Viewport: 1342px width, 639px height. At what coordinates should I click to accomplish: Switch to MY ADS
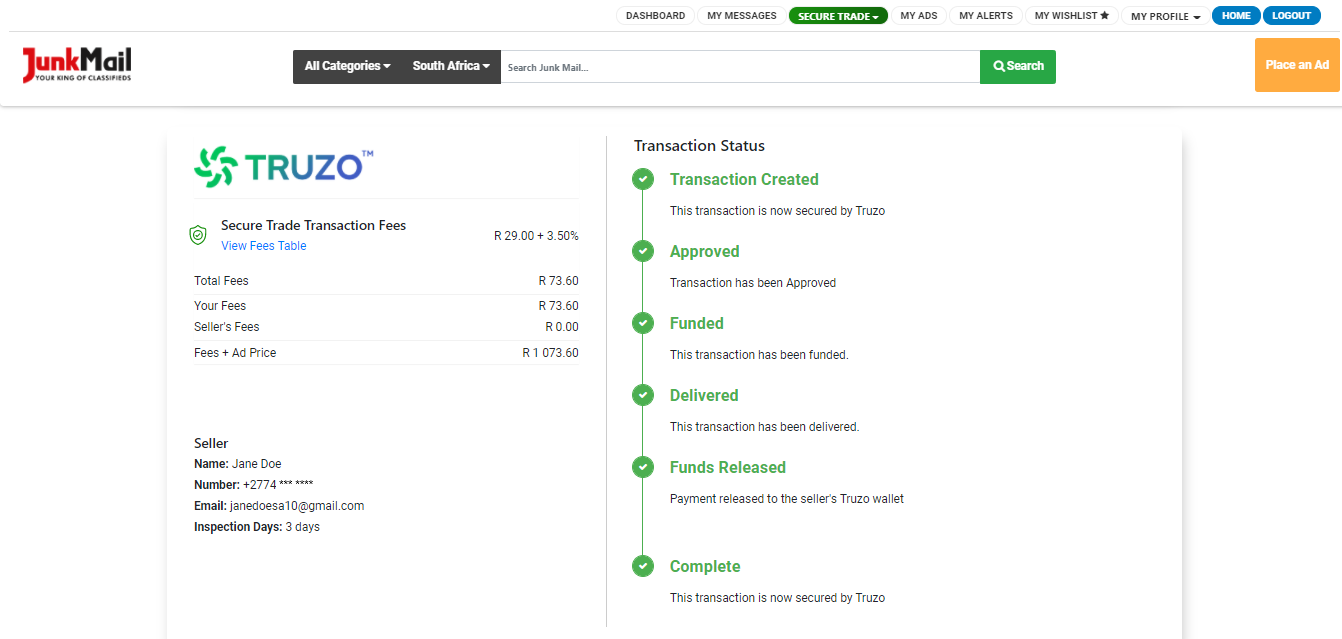(x=919, y=15)
